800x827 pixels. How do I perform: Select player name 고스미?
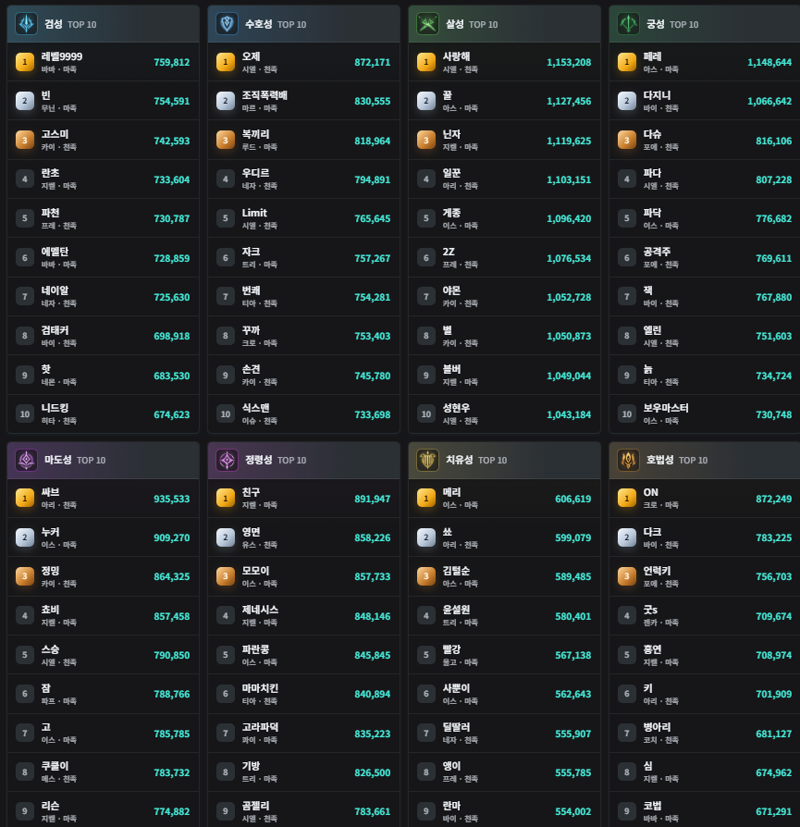[x=55, y=134]
